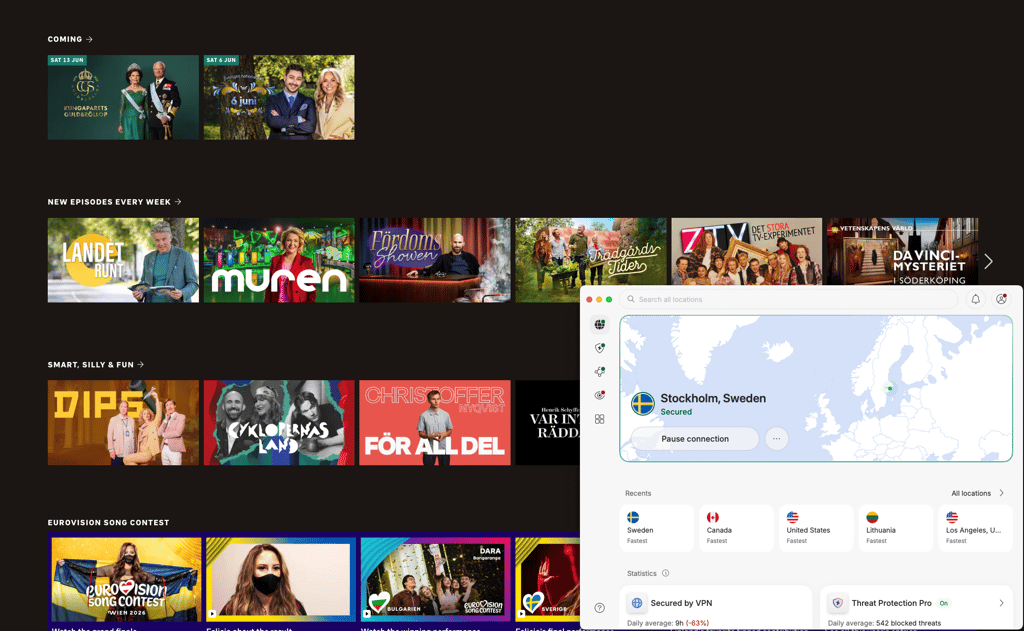Click the Recents label in NordVPN
Viewport: 1024px width, 631px height.
[x=638, y=493]
